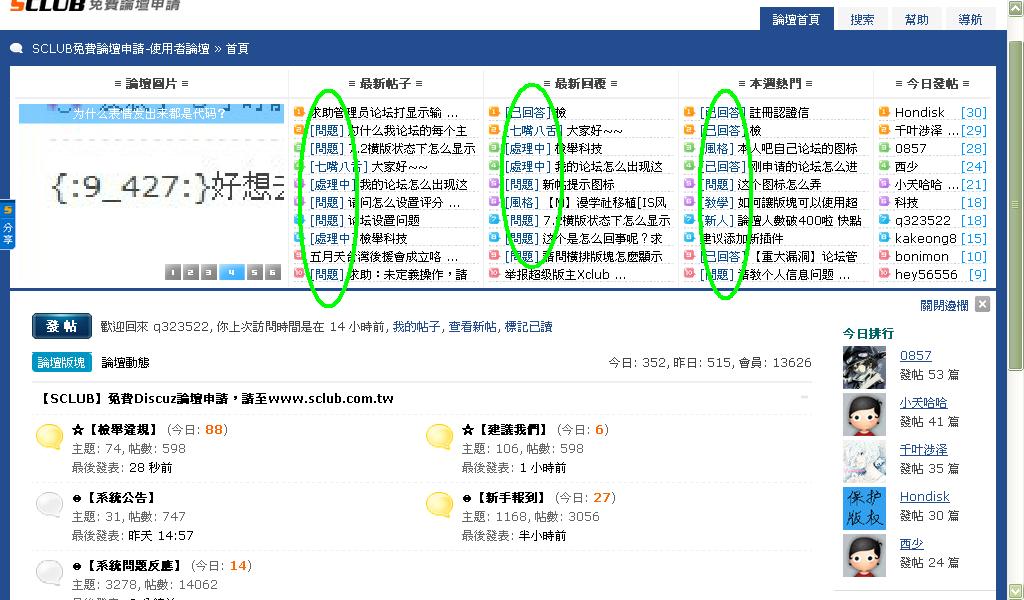Click rank 1 icon beside Hondisk

pos(884,112)
